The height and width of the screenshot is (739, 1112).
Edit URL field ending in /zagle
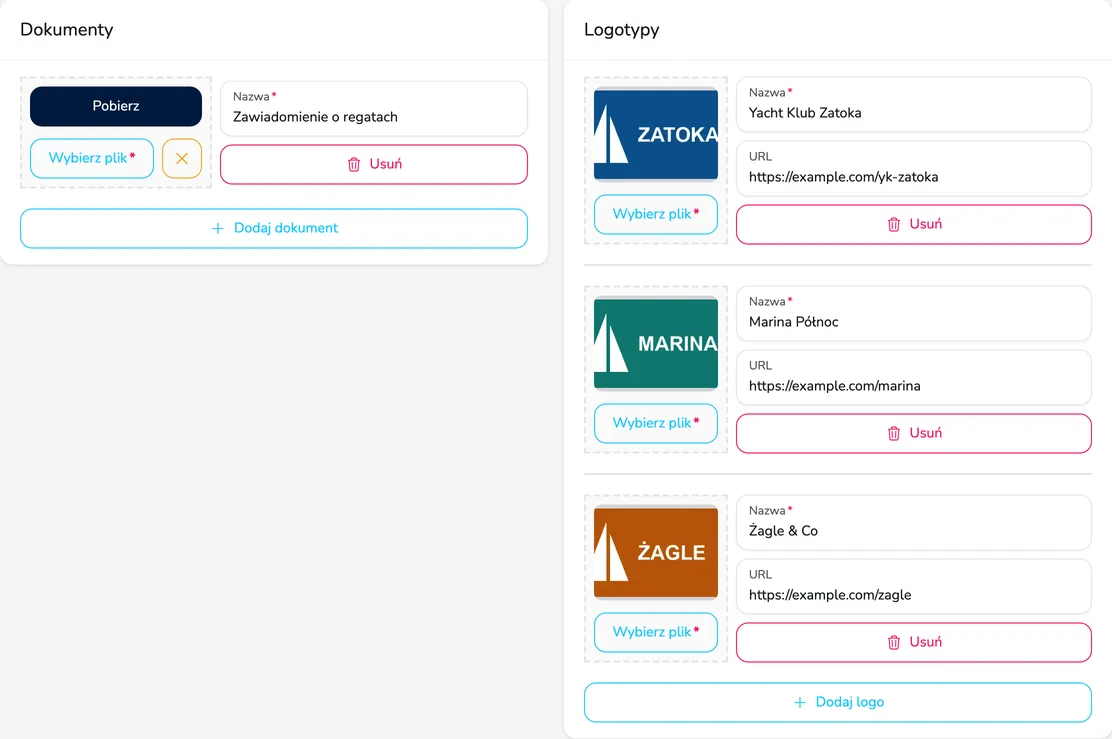pyautogui.click(x=913, y=587)
